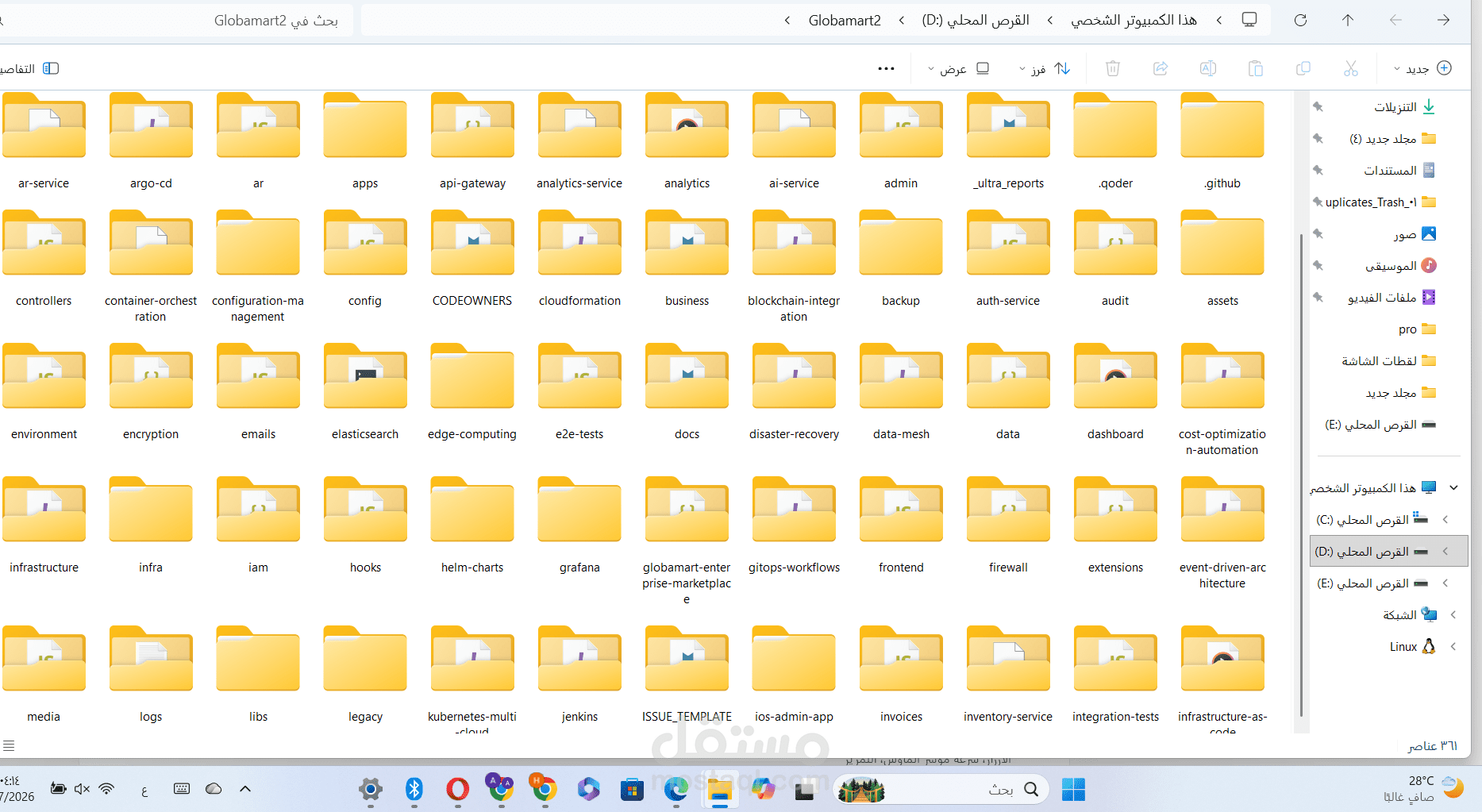Expand Local Disk (D:) in sidebar

coord(1445,551)
